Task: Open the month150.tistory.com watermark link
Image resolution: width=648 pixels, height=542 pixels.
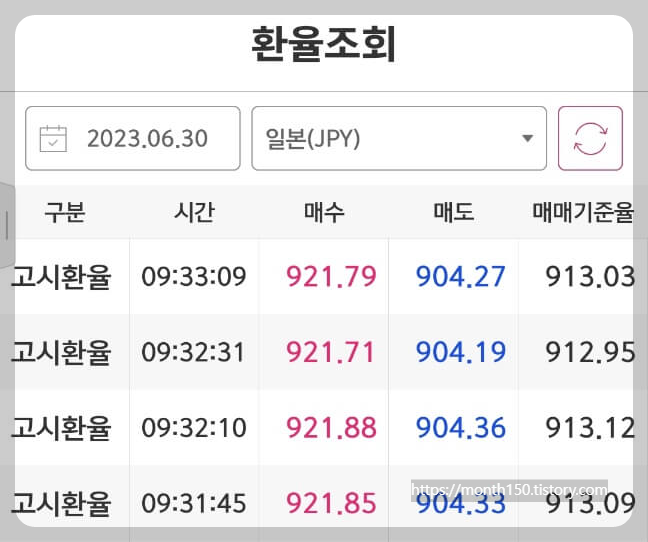Action: pos(509,490)
